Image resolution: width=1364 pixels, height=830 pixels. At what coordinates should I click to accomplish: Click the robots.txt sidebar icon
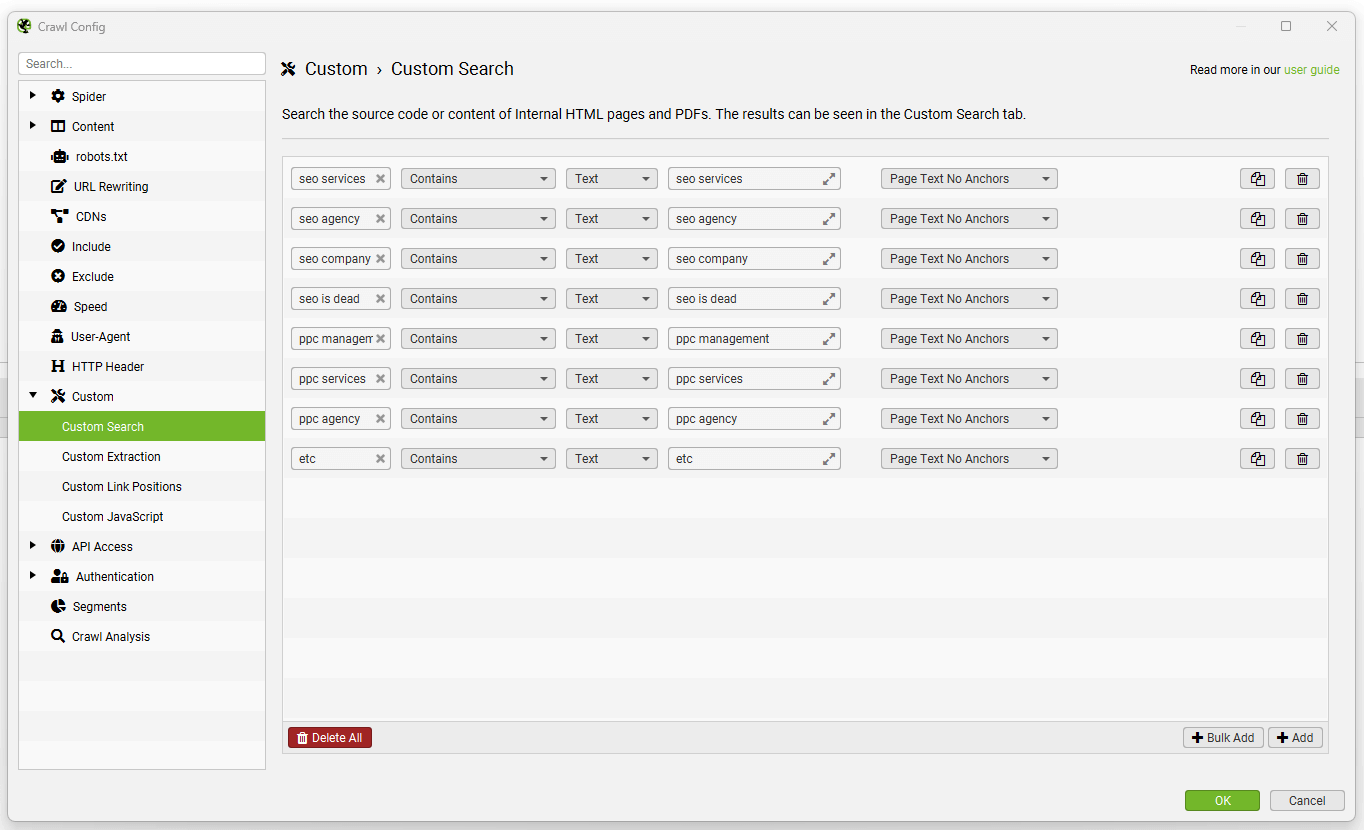59,156
